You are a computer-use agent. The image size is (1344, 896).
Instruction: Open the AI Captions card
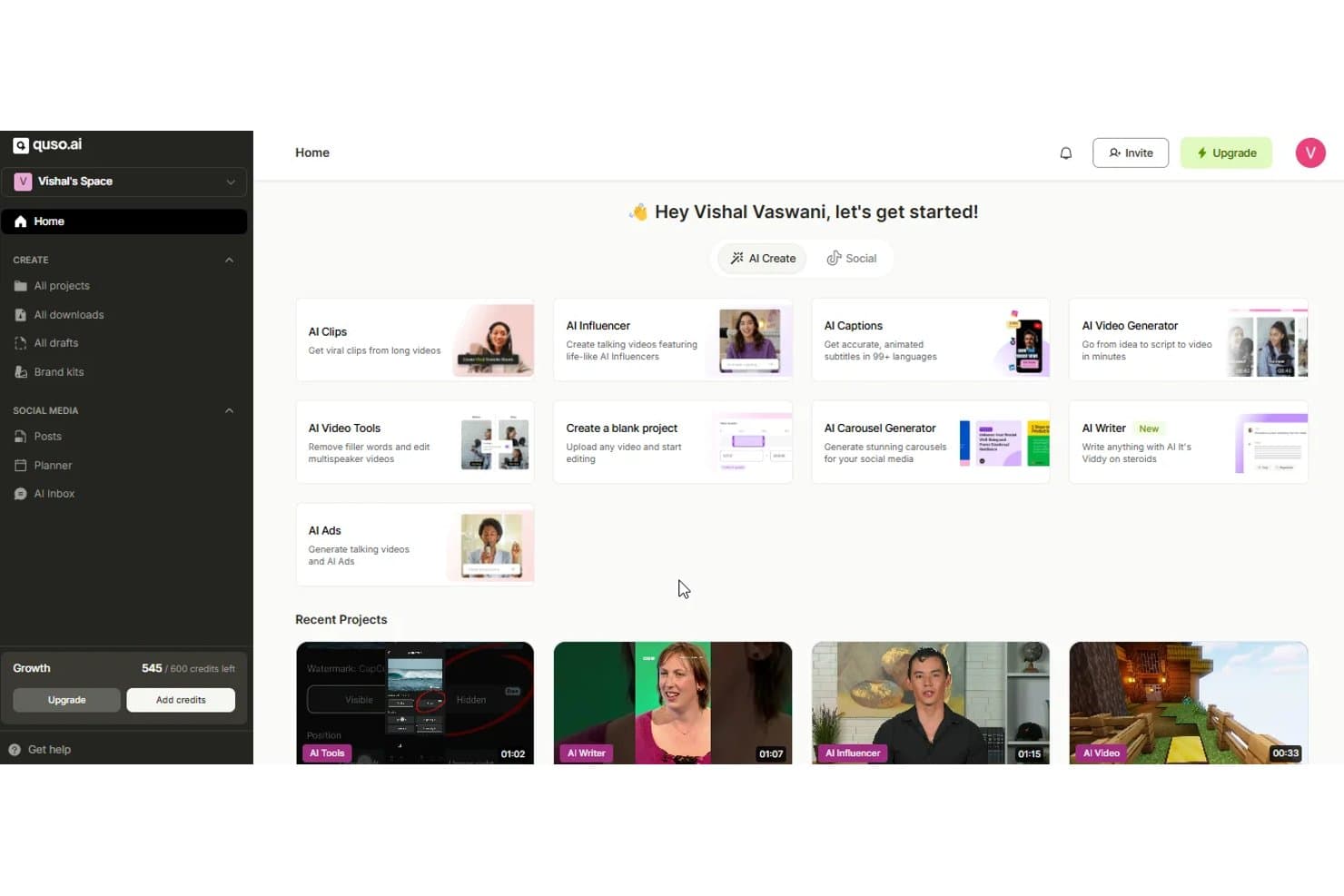[x=931, y=340]
